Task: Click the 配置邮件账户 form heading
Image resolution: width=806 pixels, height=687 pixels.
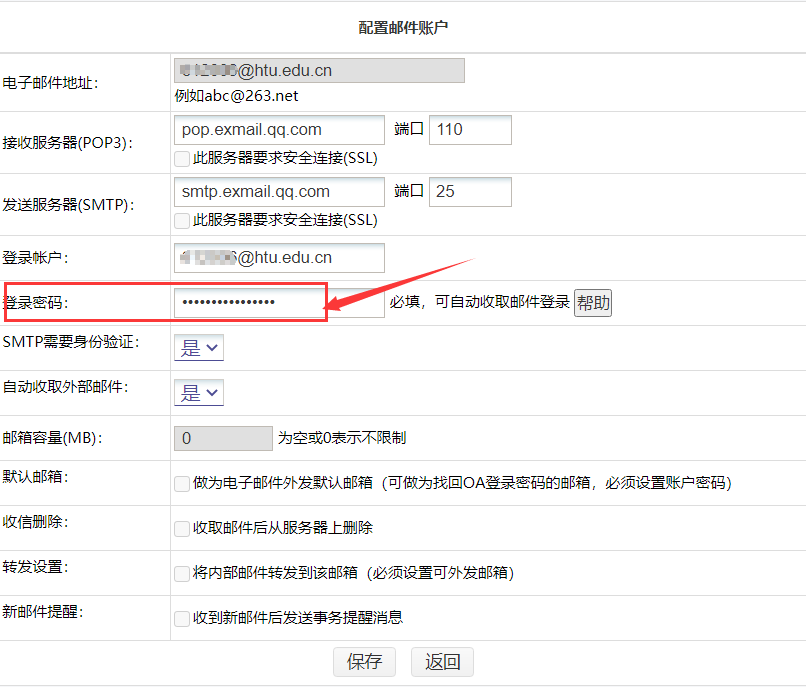Action: [403, 28]
